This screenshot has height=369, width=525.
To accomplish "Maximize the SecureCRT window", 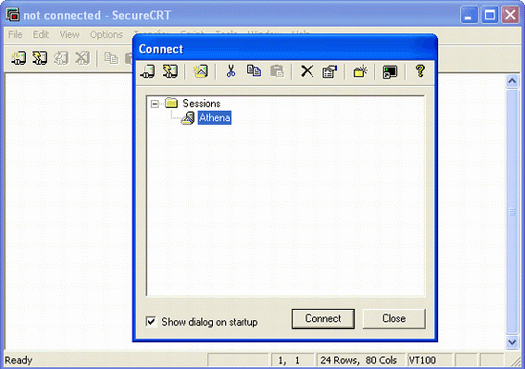I will click(x=490, y=15).
